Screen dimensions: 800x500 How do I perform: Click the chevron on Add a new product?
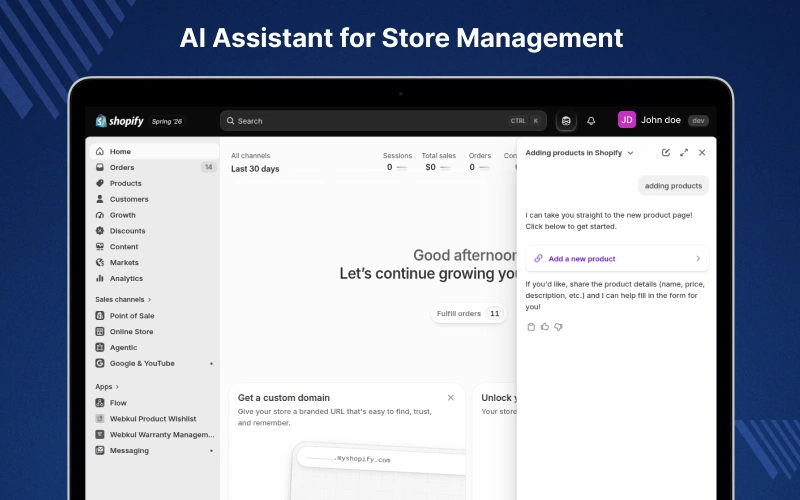pyautogui.click(x=698, y=259)
